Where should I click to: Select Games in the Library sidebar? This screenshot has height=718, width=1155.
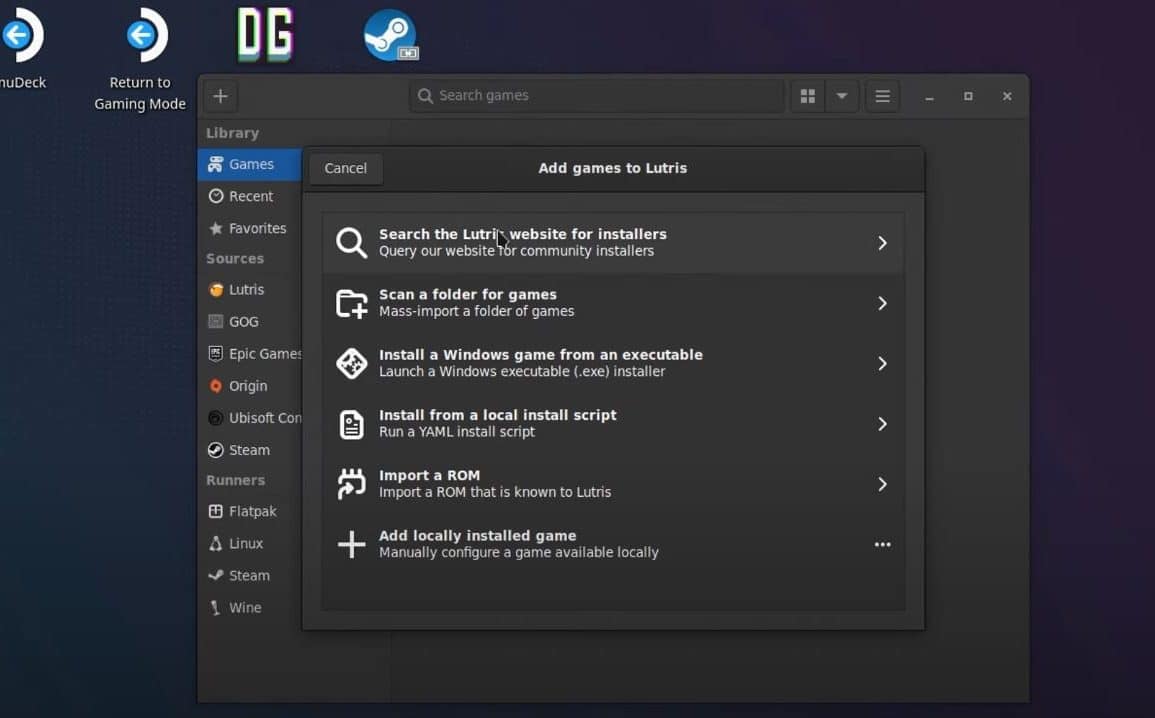[250, 164]
